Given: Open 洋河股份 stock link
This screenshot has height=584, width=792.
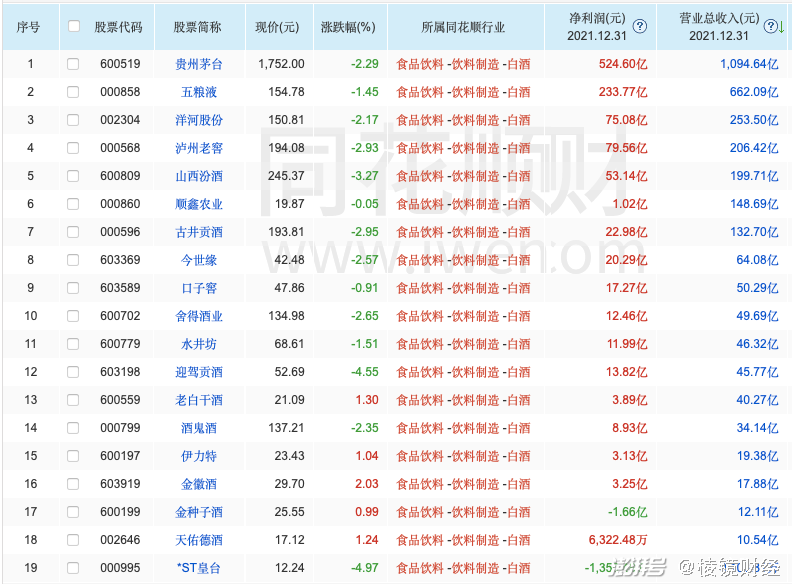Looking at the screenshot, I should click(x=199, y=120).
